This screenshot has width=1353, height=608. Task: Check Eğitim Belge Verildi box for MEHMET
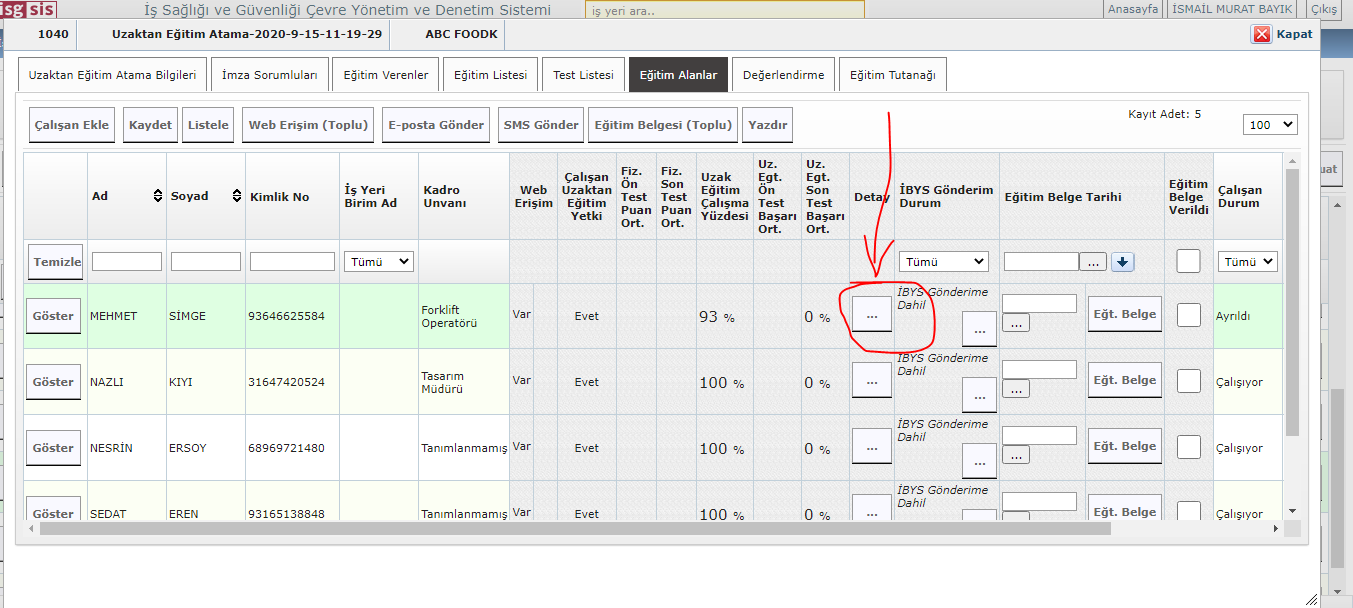tap(1188, 315)
